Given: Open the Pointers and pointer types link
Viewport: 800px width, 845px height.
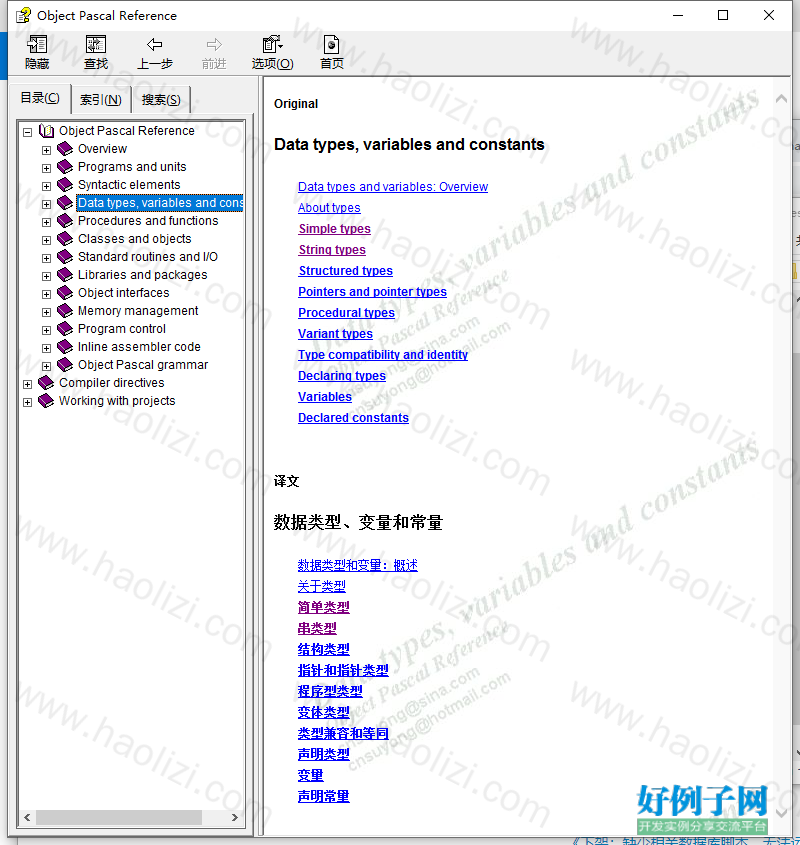Looking at the screenshot, I should 373,292.
